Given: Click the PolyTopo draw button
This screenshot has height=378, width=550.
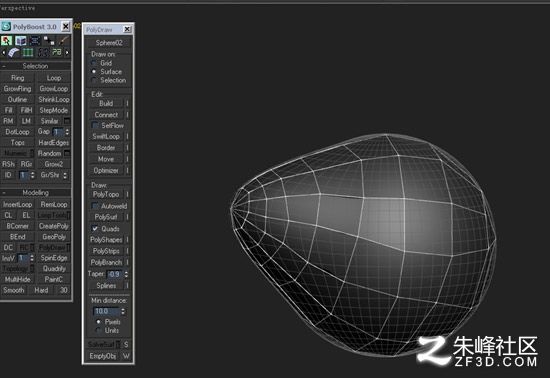Looking at the screenshot, I should 106,194.
